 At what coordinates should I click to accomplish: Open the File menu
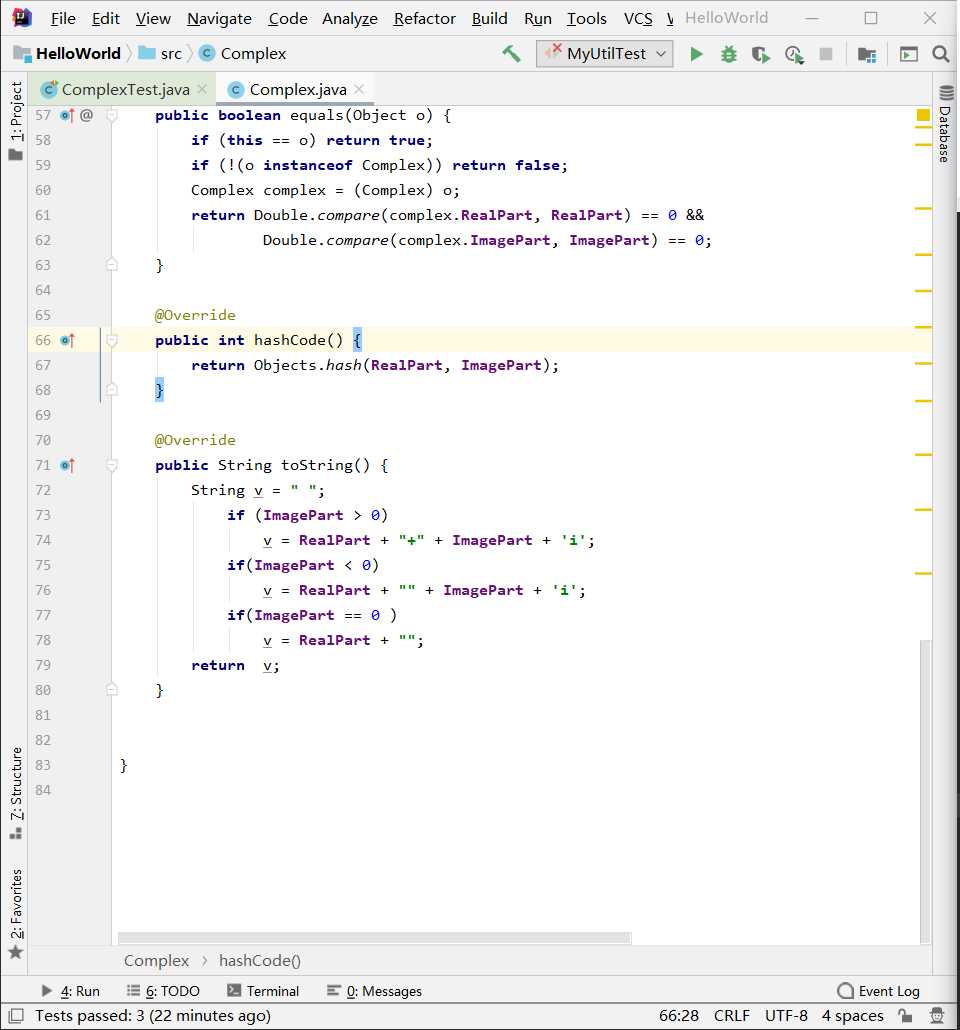pos(63,18)
